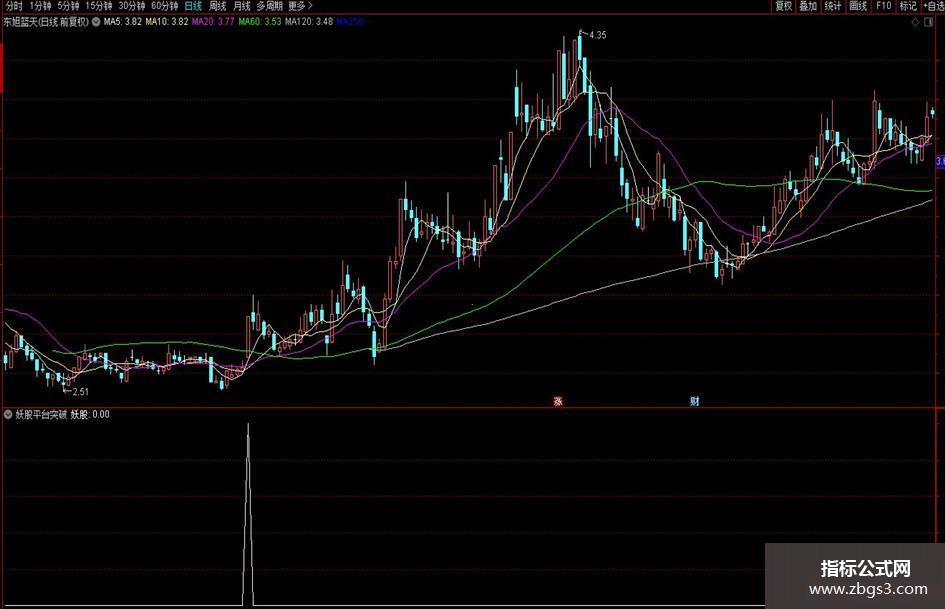Click the diamond icon at chart corner
This screenshot has width=945, height=609.
915,22
